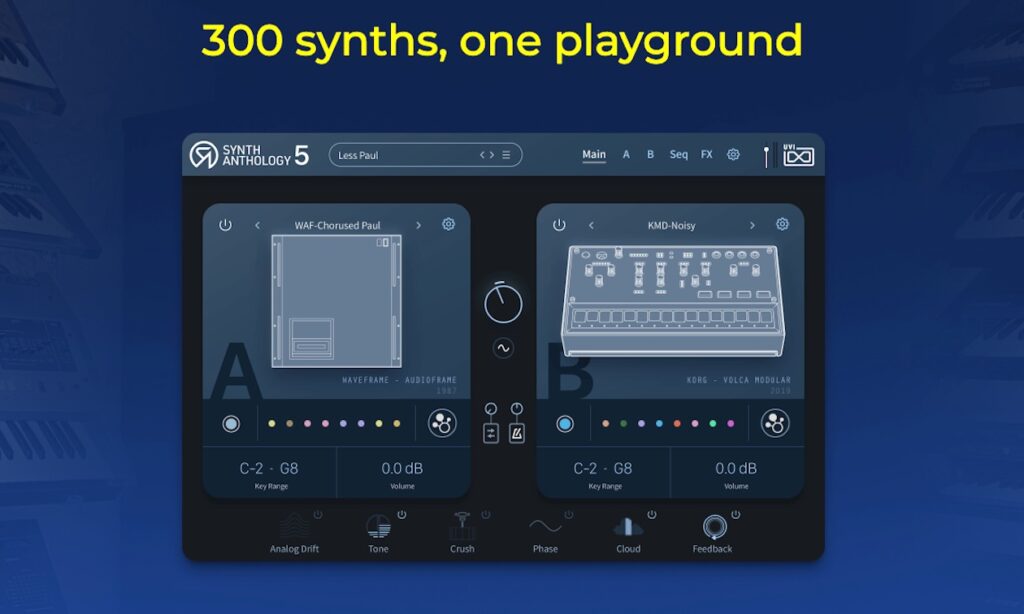Viewport: 1024px width, 614px height.
Task: Toggle Feedback effect power
Action: click(x=735, y=515)
